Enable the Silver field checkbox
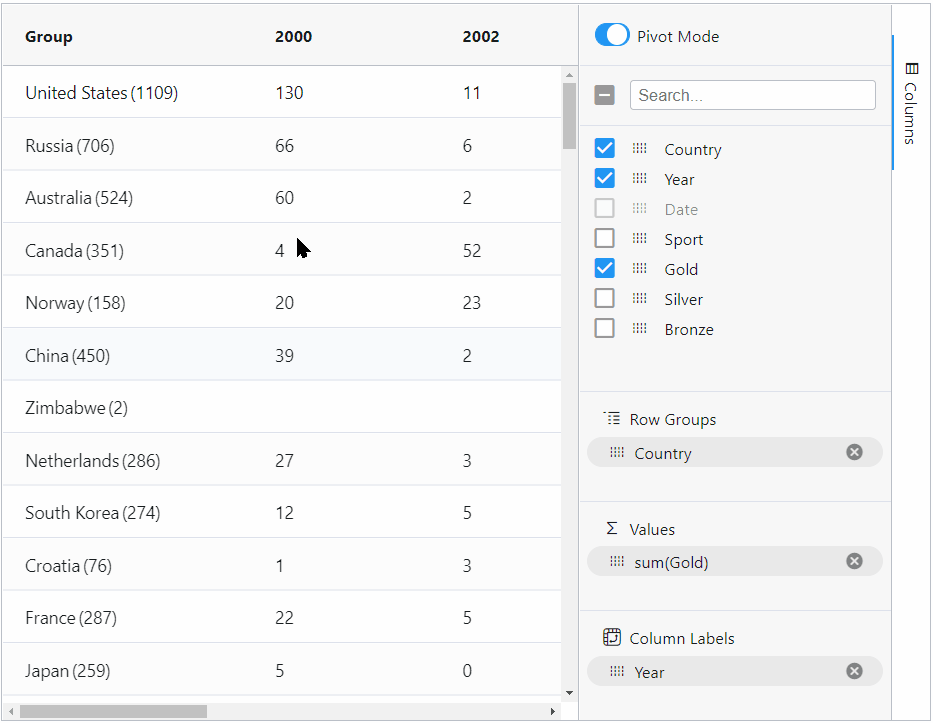Screen dimensions: 933x723 pyautogui.click(x=604, y=298)
